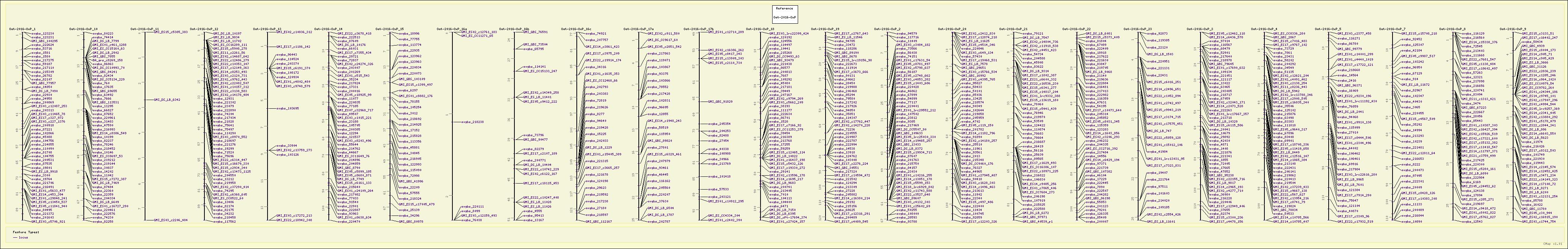Open the Oat-2016-OxP_23 map title
Image resolution: width=1568 pixels, height=249 pixels.
pos(1137,29)
